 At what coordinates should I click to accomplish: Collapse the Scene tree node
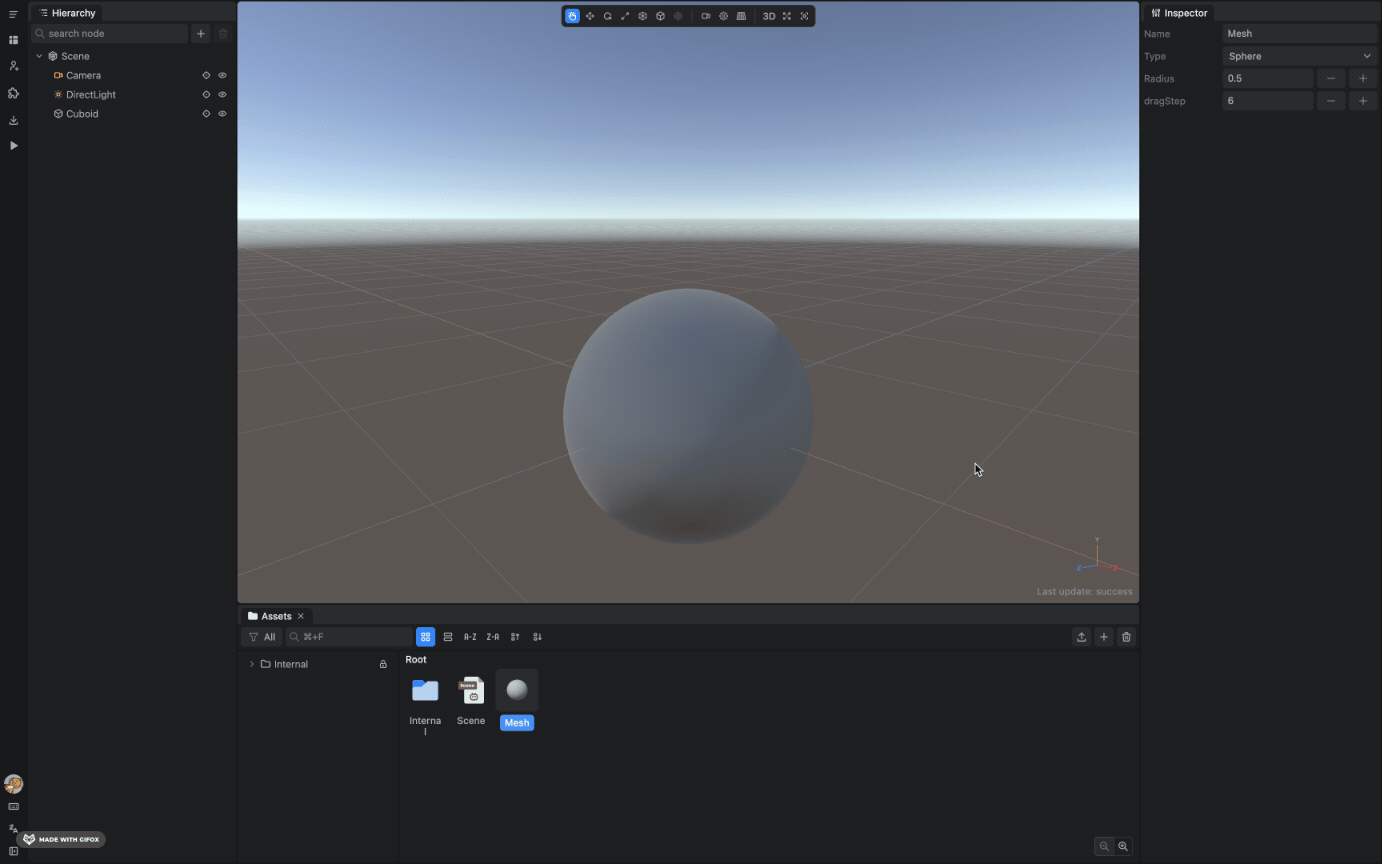click(x=39, y=56)
